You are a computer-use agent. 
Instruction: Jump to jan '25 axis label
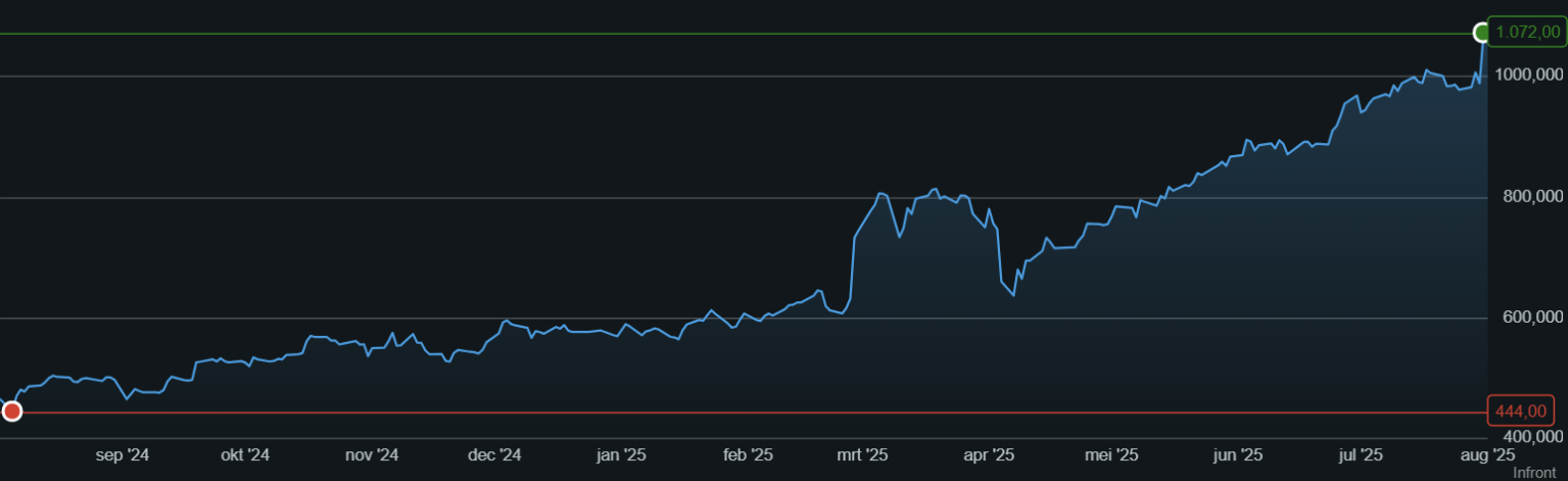[621, 455]
